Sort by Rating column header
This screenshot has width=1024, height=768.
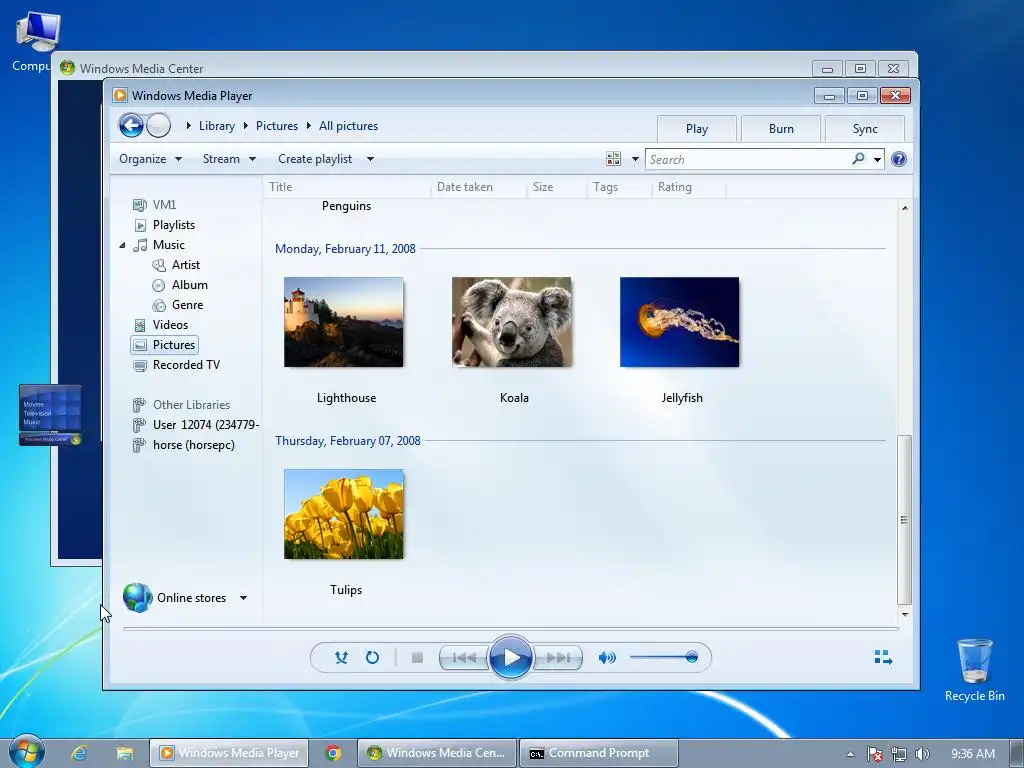(x=689, y=187)
